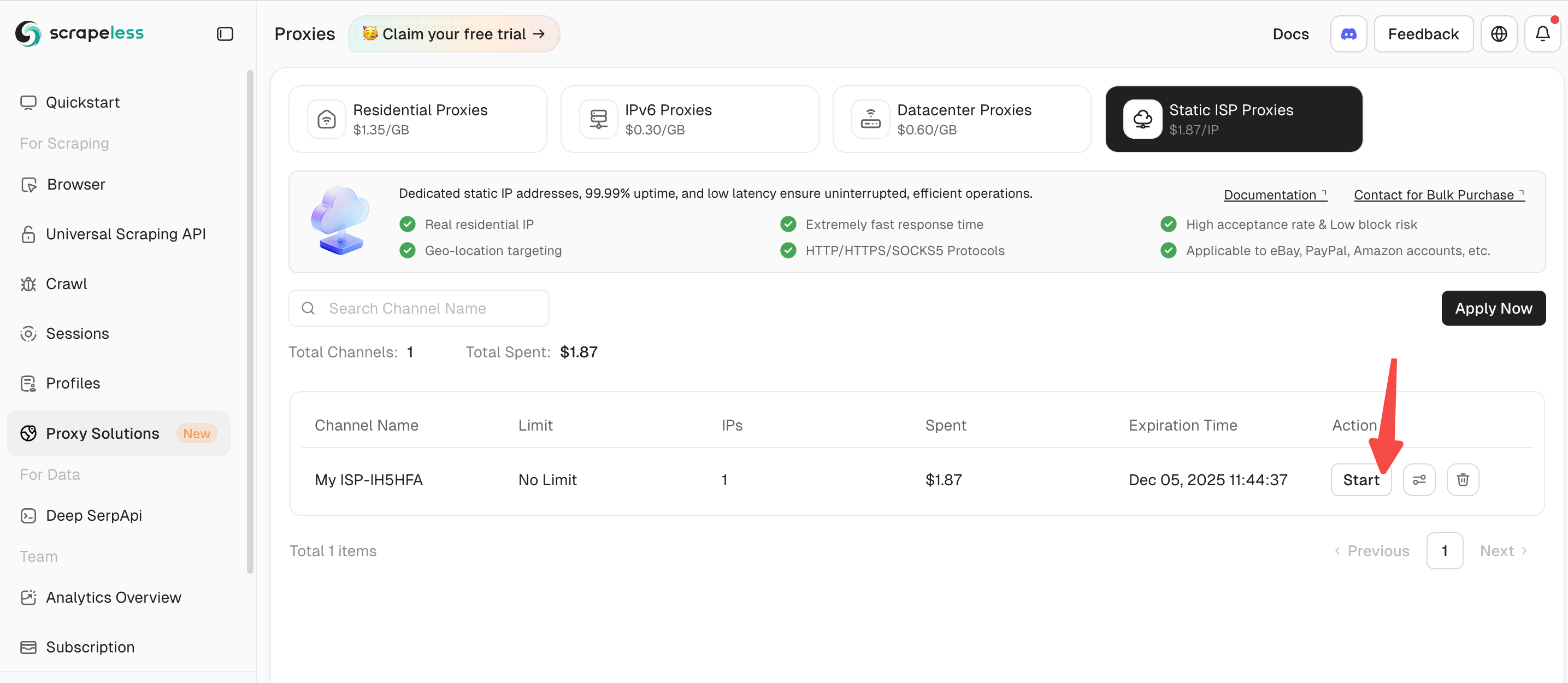Delete the My ISP-IH5HFA channel
Screen dimensions: 1568x683
pyautogui.click(x=1462, y=480)
